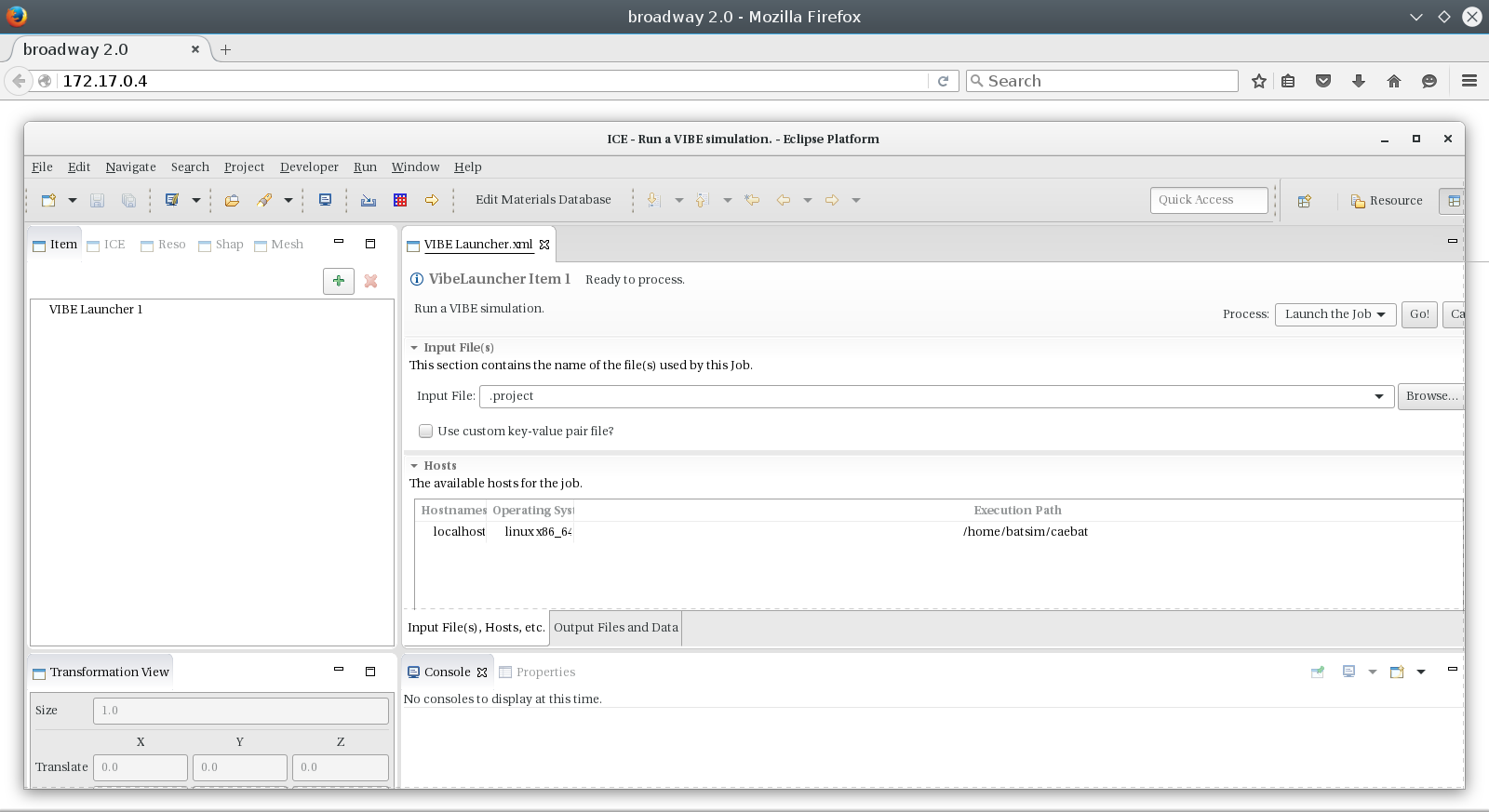
Task: Click the Translate X input field
Action: 141,767
